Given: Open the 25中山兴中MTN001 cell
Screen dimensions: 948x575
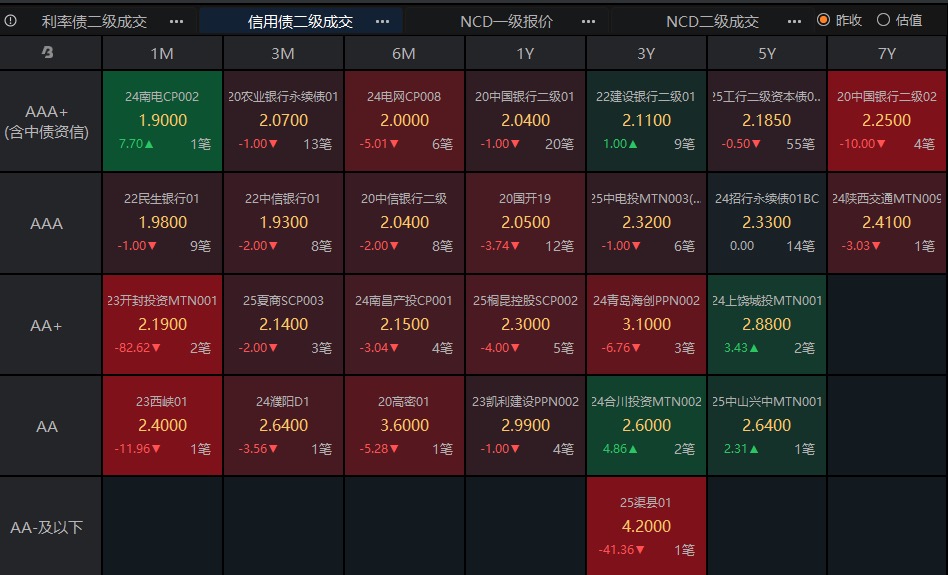Looking at the screenshot, I should point(767,426).
